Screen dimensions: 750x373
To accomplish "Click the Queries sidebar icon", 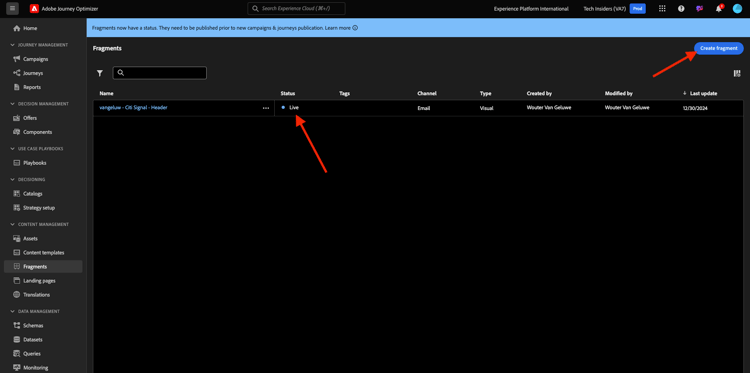I will [x=17, y=354].
